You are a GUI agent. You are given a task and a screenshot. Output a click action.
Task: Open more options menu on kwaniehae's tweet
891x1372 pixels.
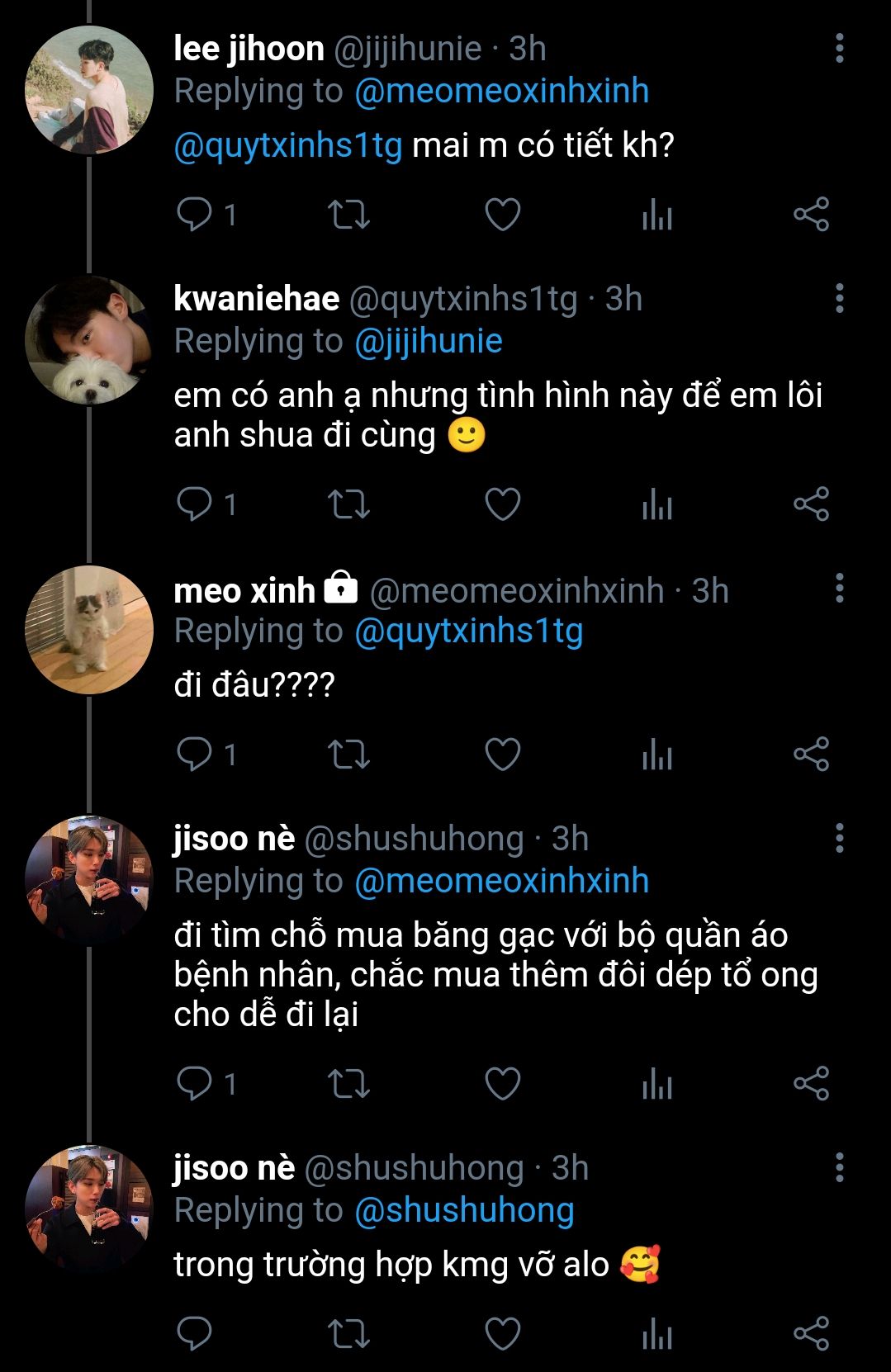click(839, 299)
